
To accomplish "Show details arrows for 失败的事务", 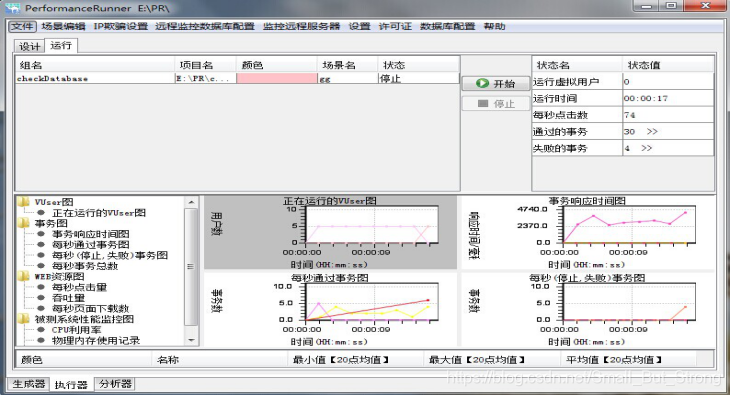I will [x=646, y=148].
